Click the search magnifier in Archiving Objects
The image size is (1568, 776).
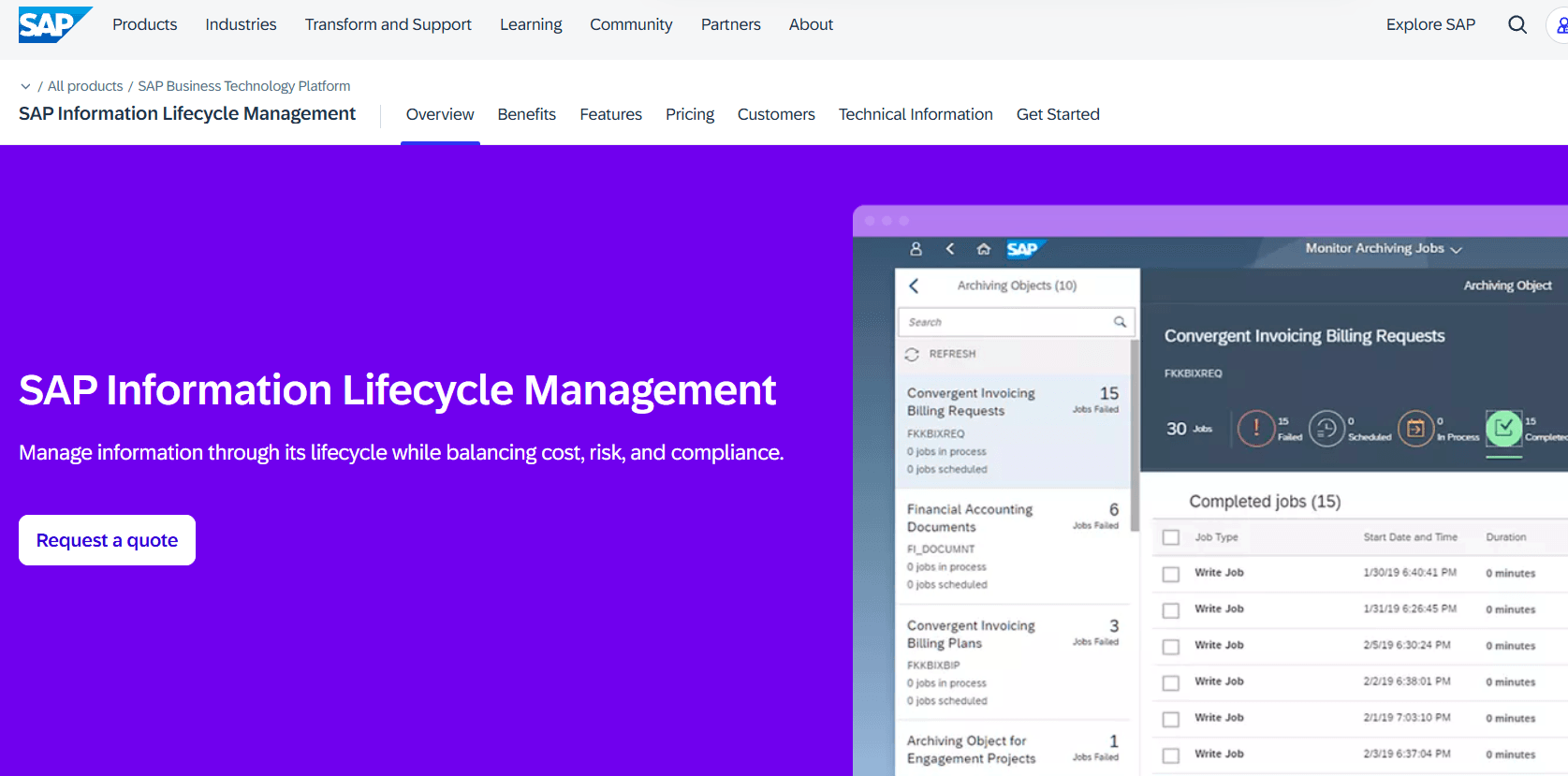coord(1120,322)
